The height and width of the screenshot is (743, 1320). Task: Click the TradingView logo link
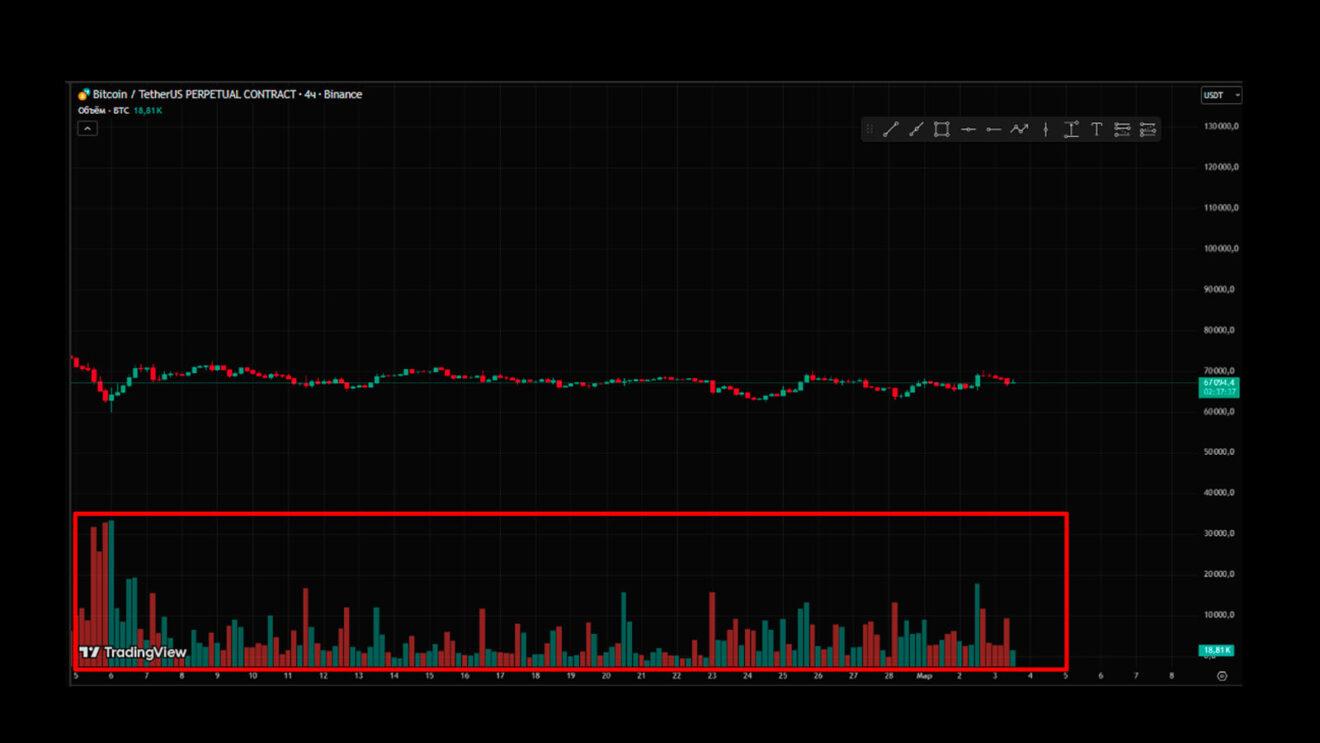[x=133, y=652]
